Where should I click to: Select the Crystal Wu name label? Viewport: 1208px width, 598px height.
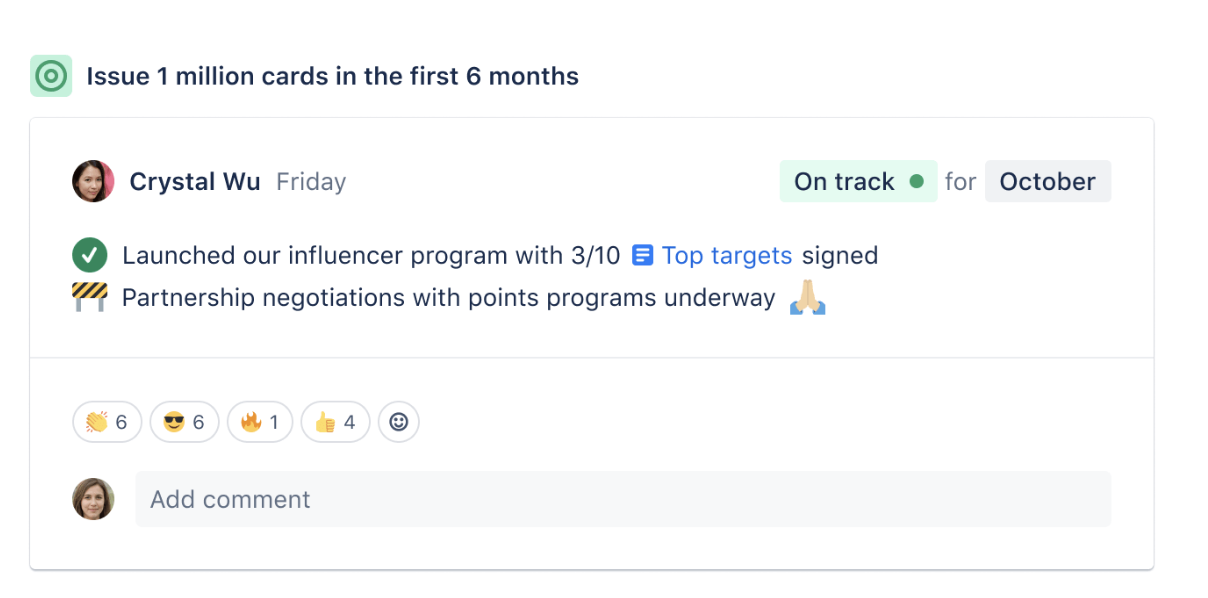195,181
